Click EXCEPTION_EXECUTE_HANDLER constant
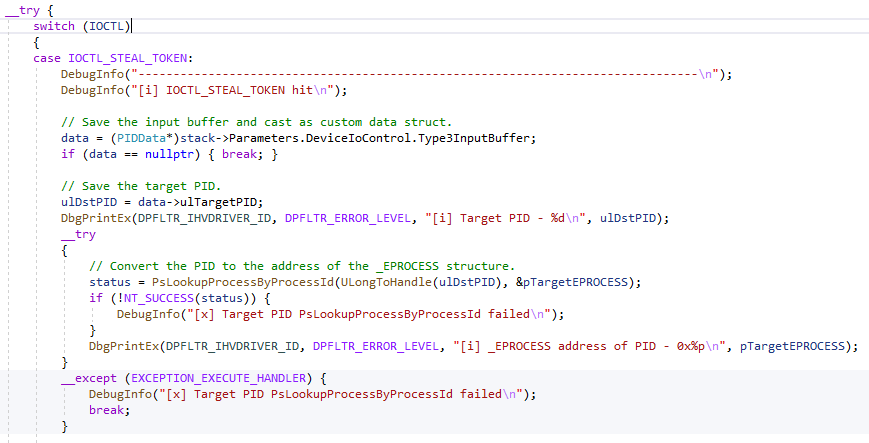This screenshot has height=443, width=869. coord(218,378)
